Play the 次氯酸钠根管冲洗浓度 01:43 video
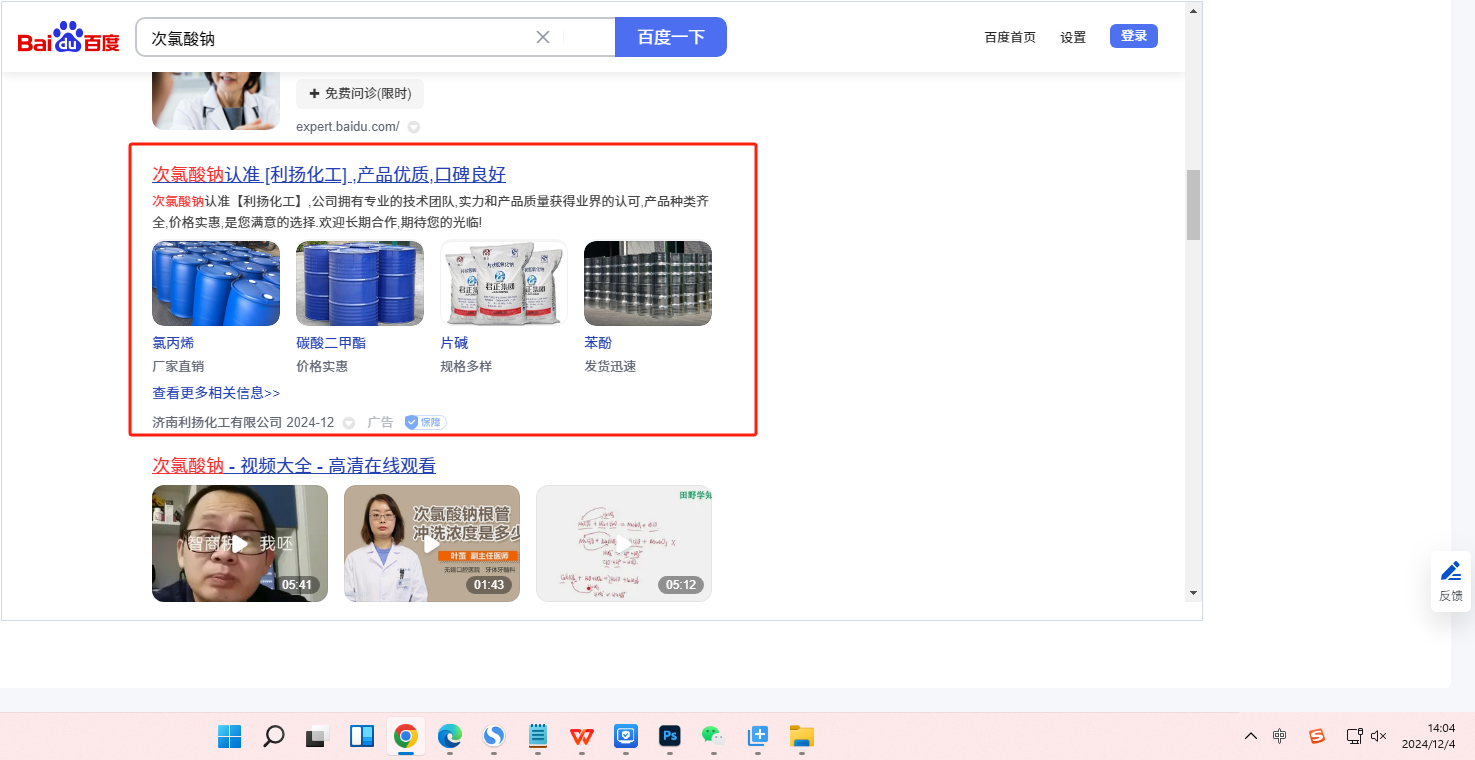The image size is (1475, 760). tap(432, 543)
